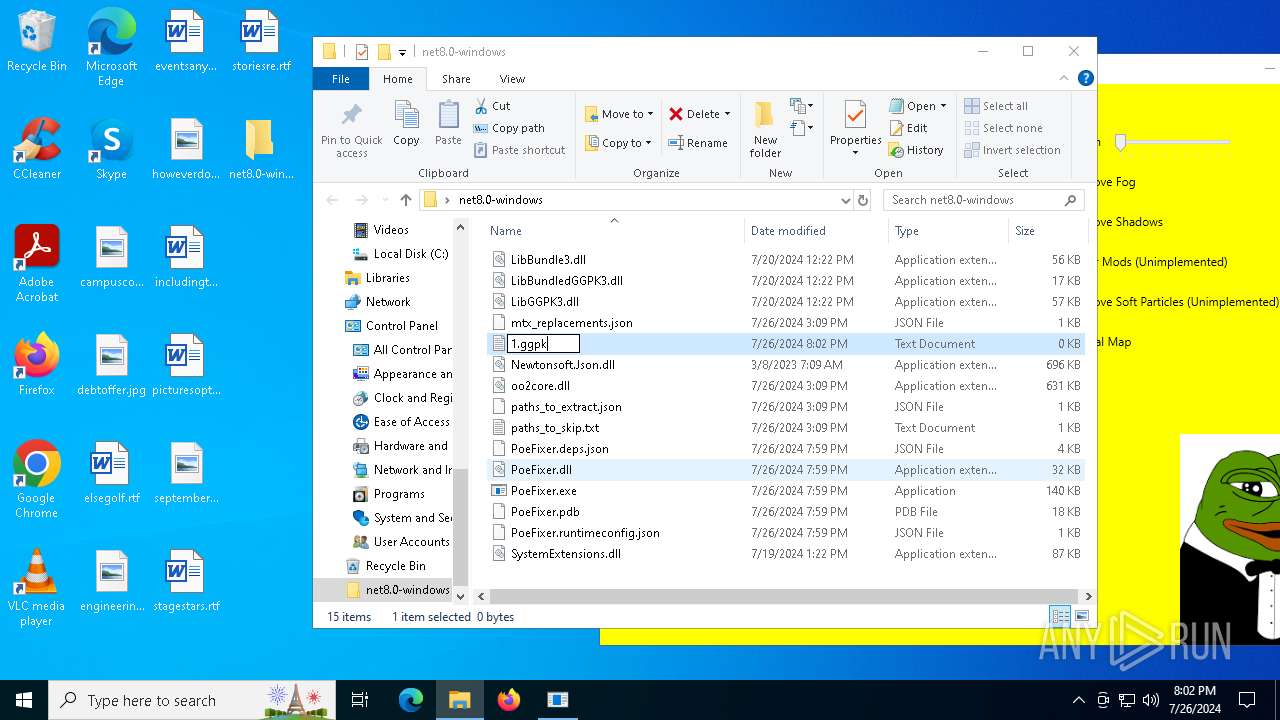Select Adobe Acrobat desktop shortcut

coord(37,264)
